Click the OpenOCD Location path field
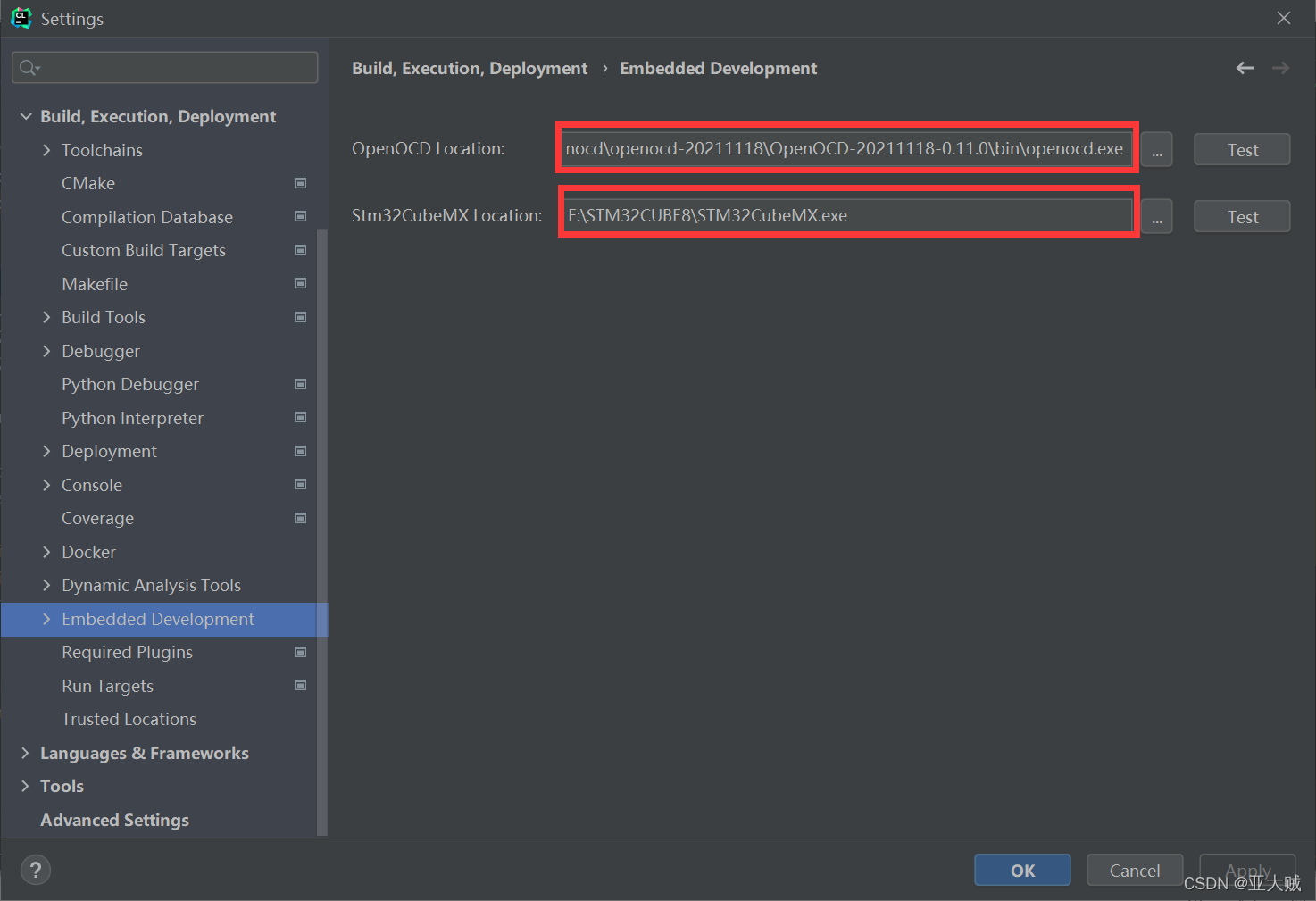 (846, 148)
